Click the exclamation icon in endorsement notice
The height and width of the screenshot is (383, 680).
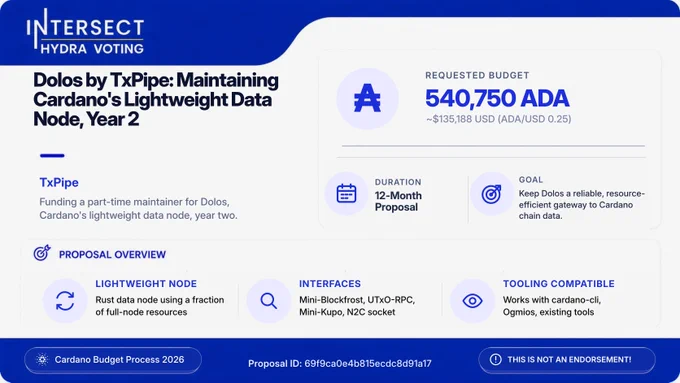pyautogui.click(x=495, y=360)
